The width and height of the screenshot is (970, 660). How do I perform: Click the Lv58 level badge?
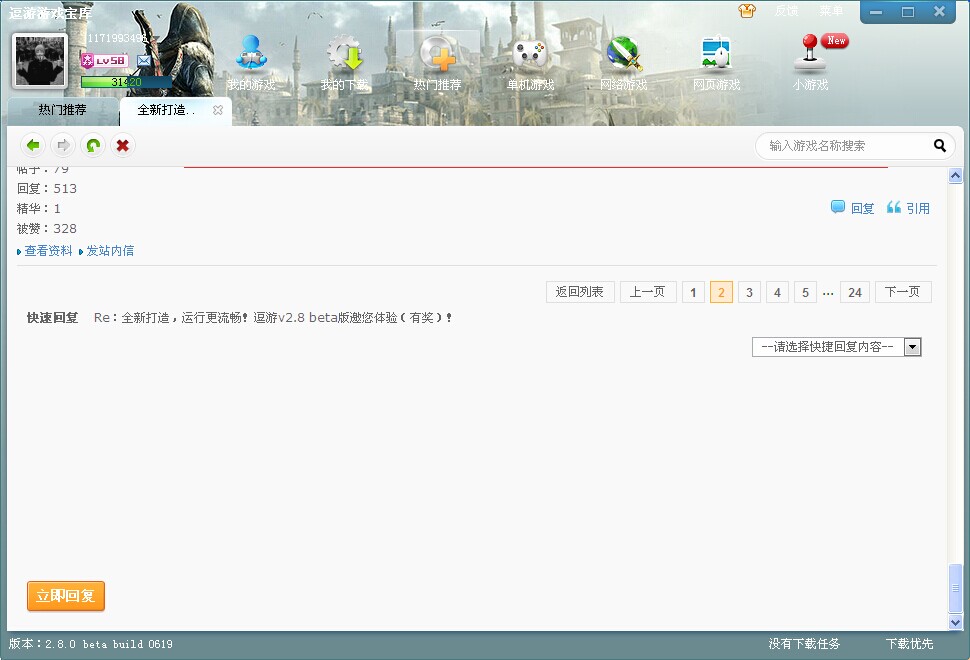tap(104, 61)
